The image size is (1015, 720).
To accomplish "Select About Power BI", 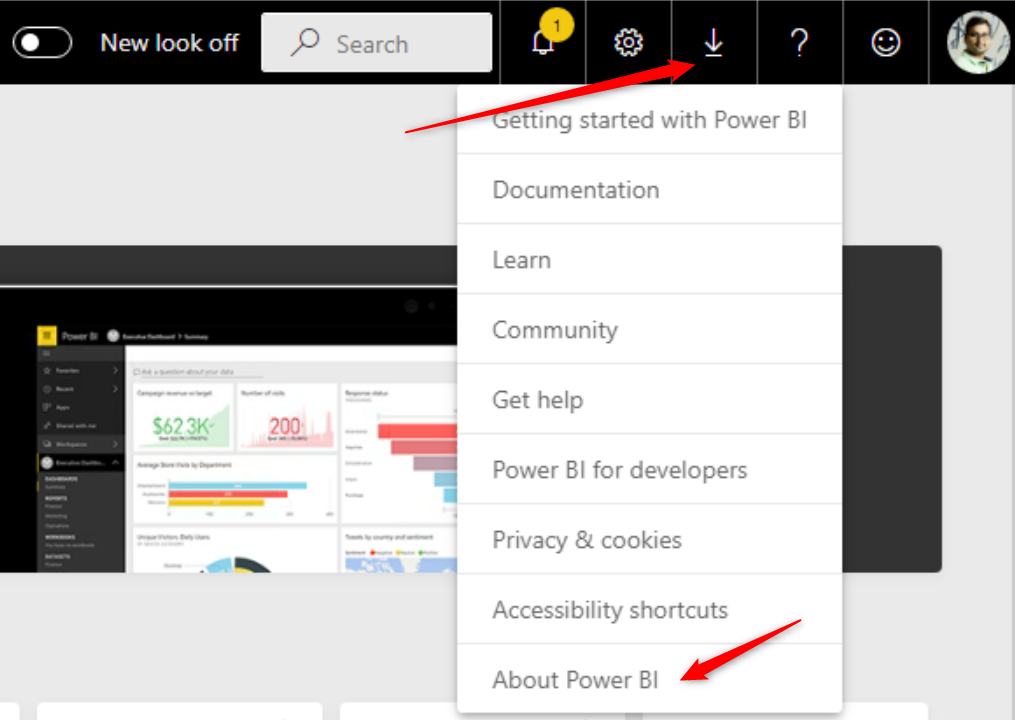I will 575,680.
